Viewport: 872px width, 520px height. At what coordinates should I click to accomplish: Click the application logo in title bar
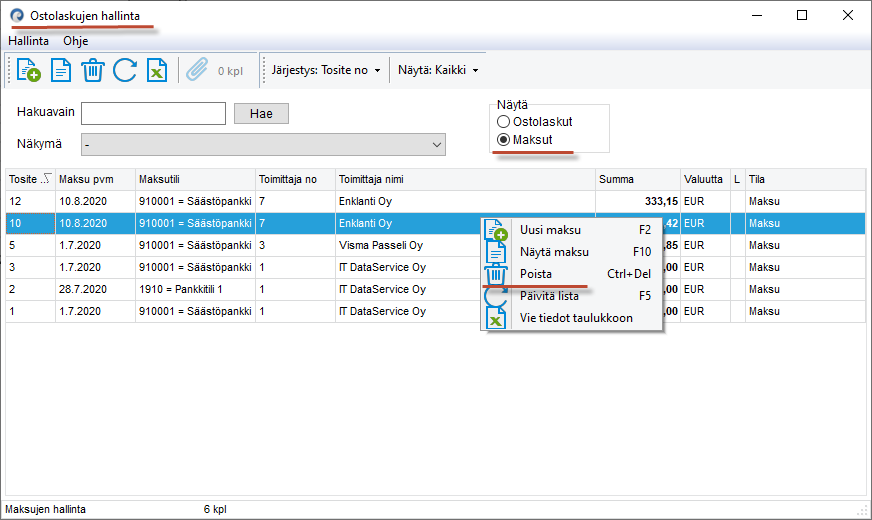(17, 16)
